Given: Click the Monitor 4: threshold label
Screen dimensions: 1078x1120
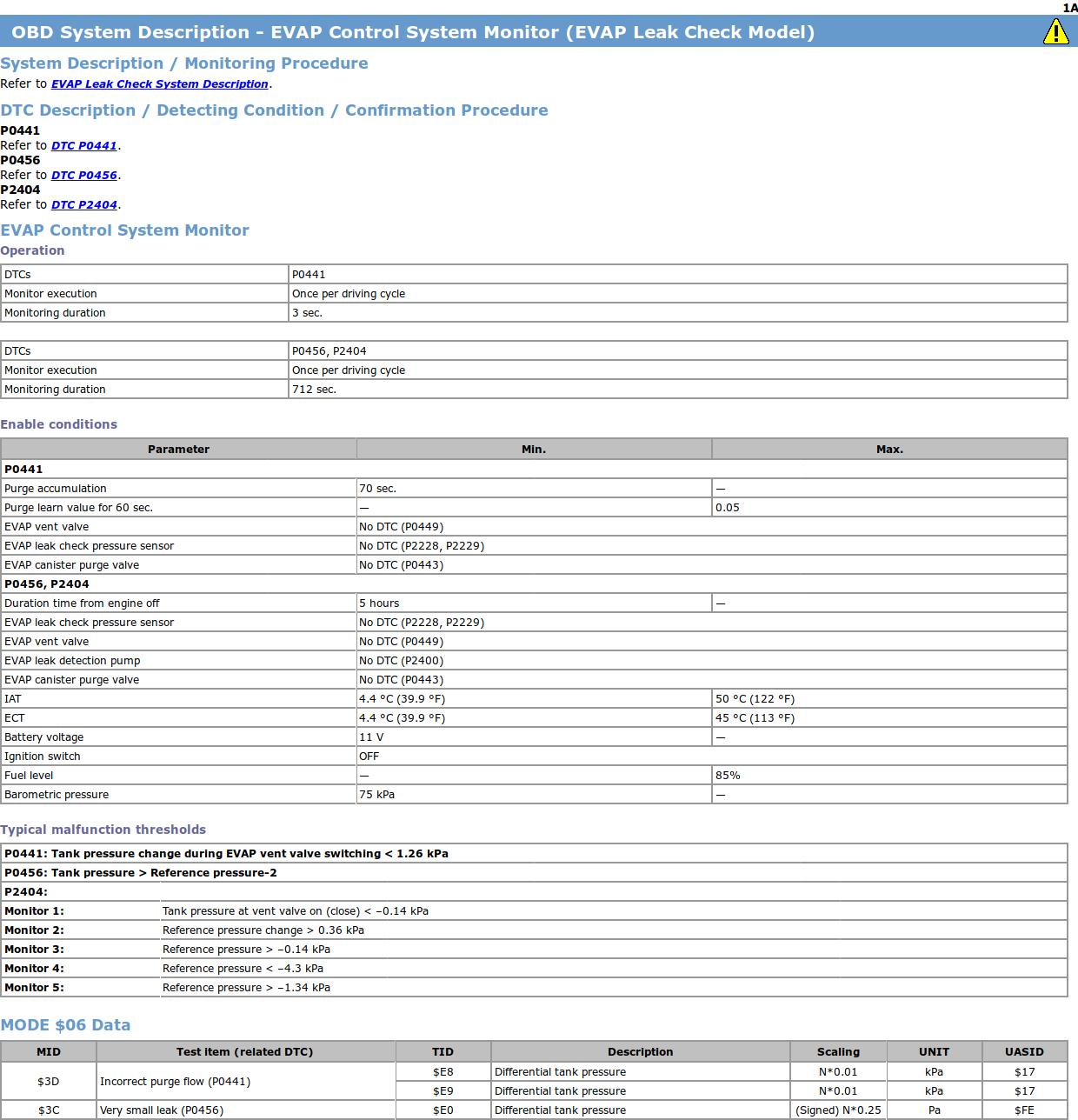Looking at the screenshot, I should [x=34, y=969].
